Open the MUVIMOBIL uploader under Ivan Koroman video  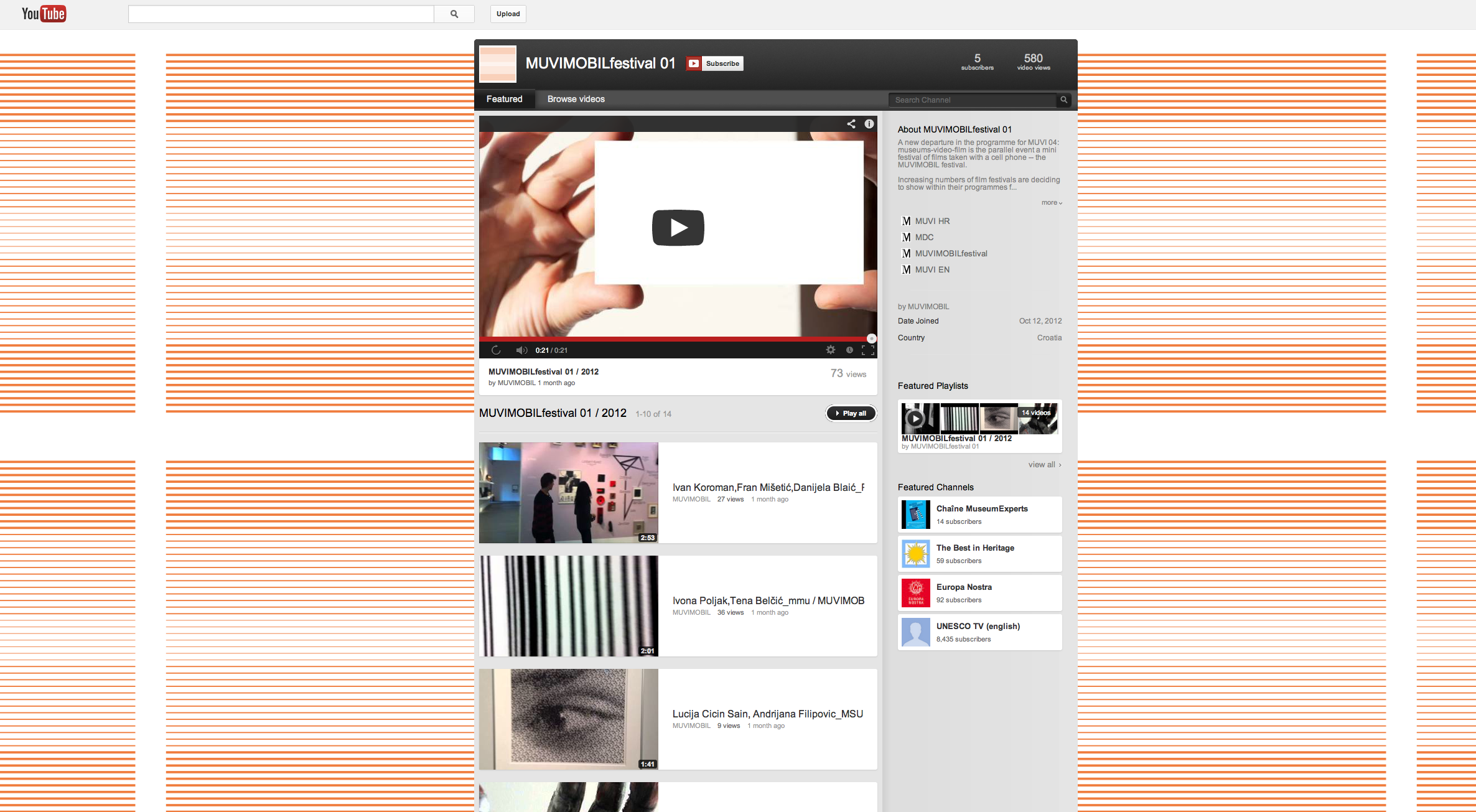[x=691, y=499]
